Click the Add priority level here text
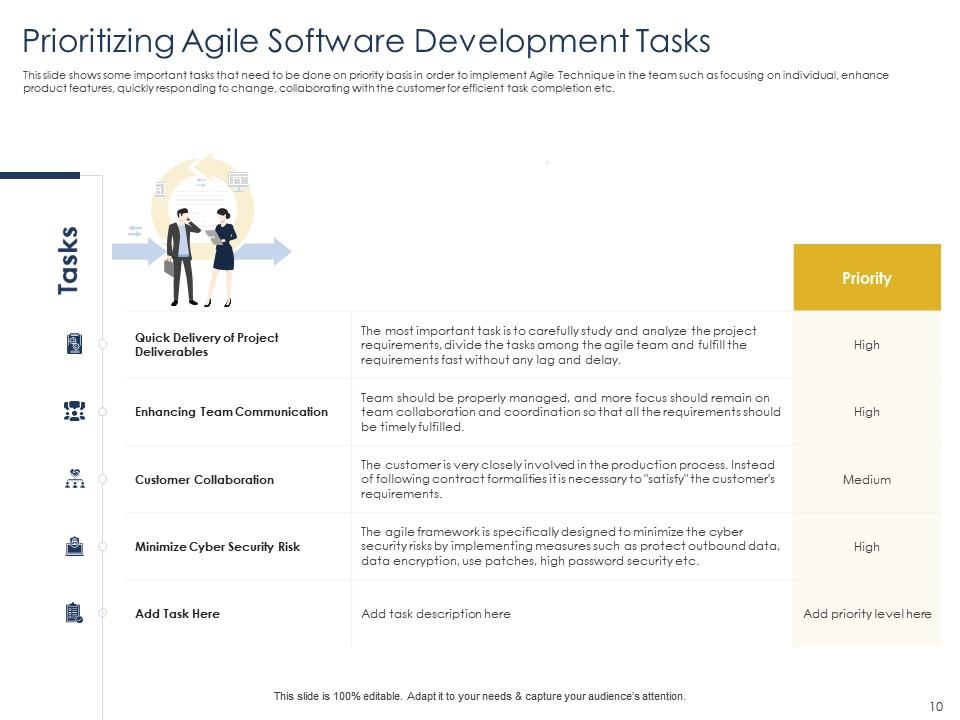 click(x=867, y=614)
